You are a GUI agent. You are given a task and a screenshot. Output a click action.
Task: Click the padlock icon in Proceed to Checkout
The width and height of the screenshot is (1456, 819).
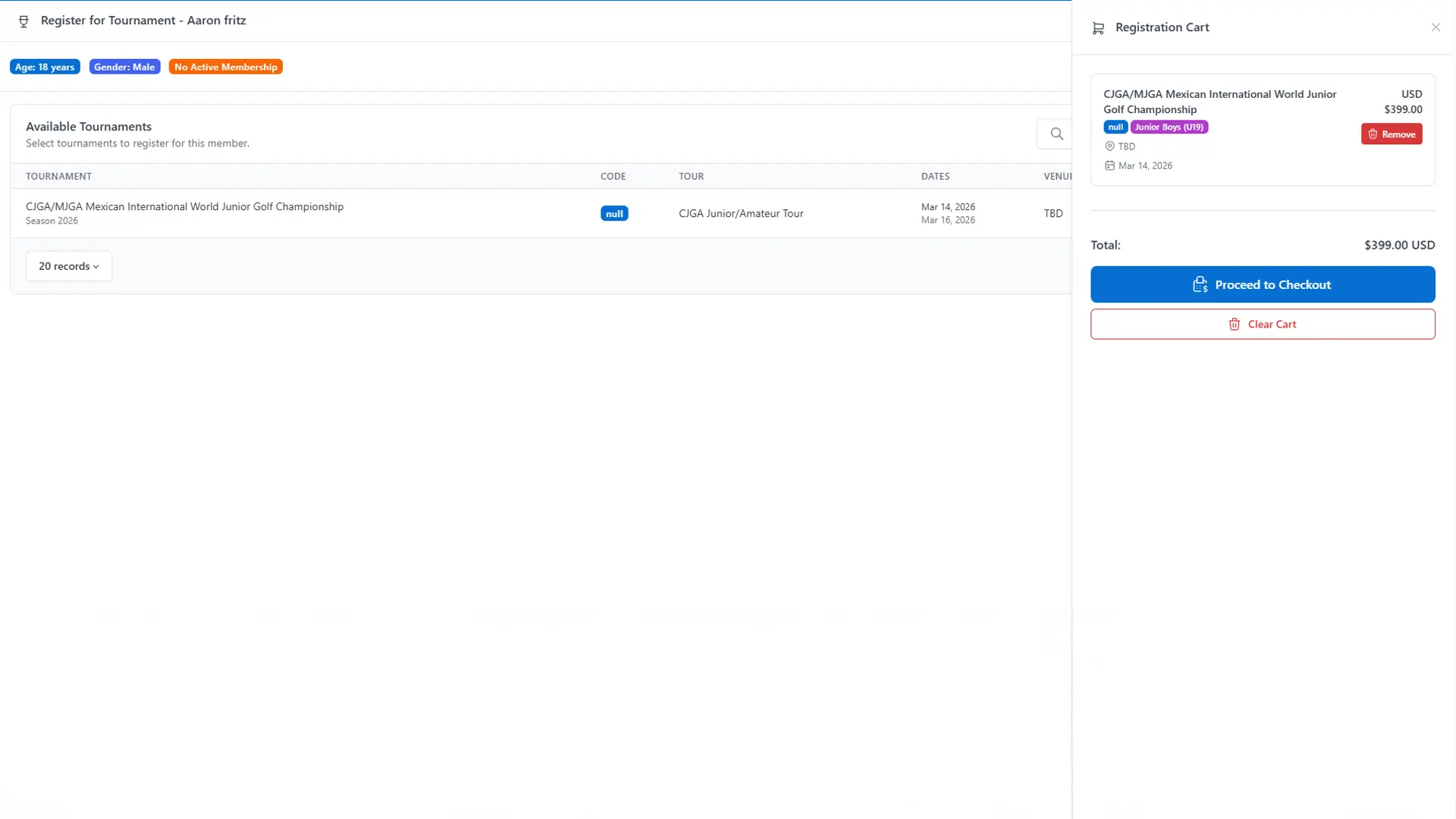click(1199, 284)
